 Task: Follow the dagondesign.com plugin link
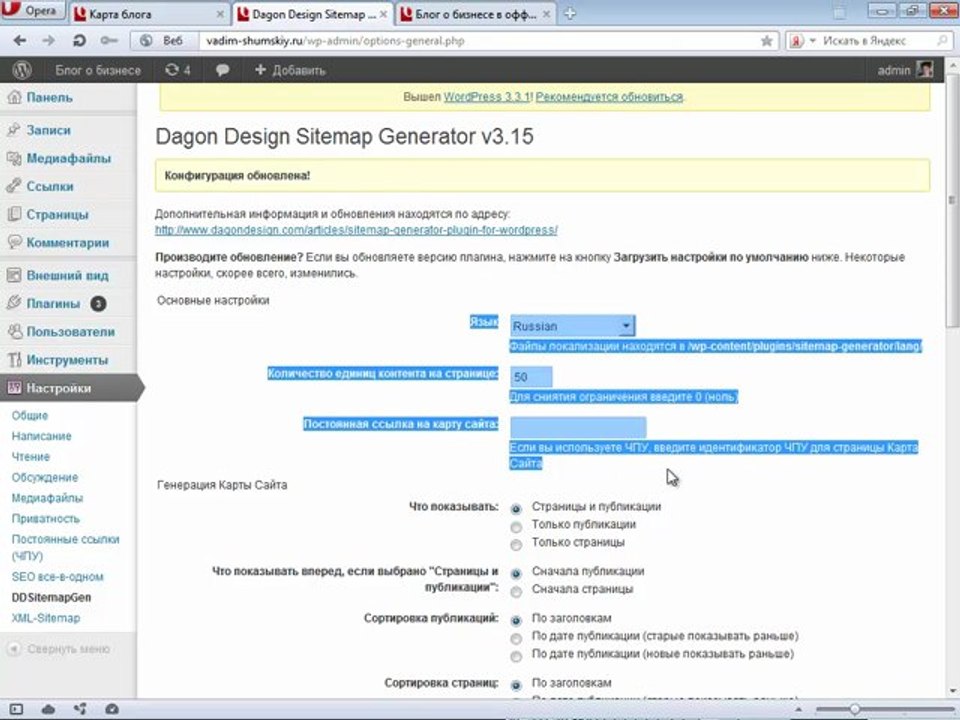pos(355,230)
